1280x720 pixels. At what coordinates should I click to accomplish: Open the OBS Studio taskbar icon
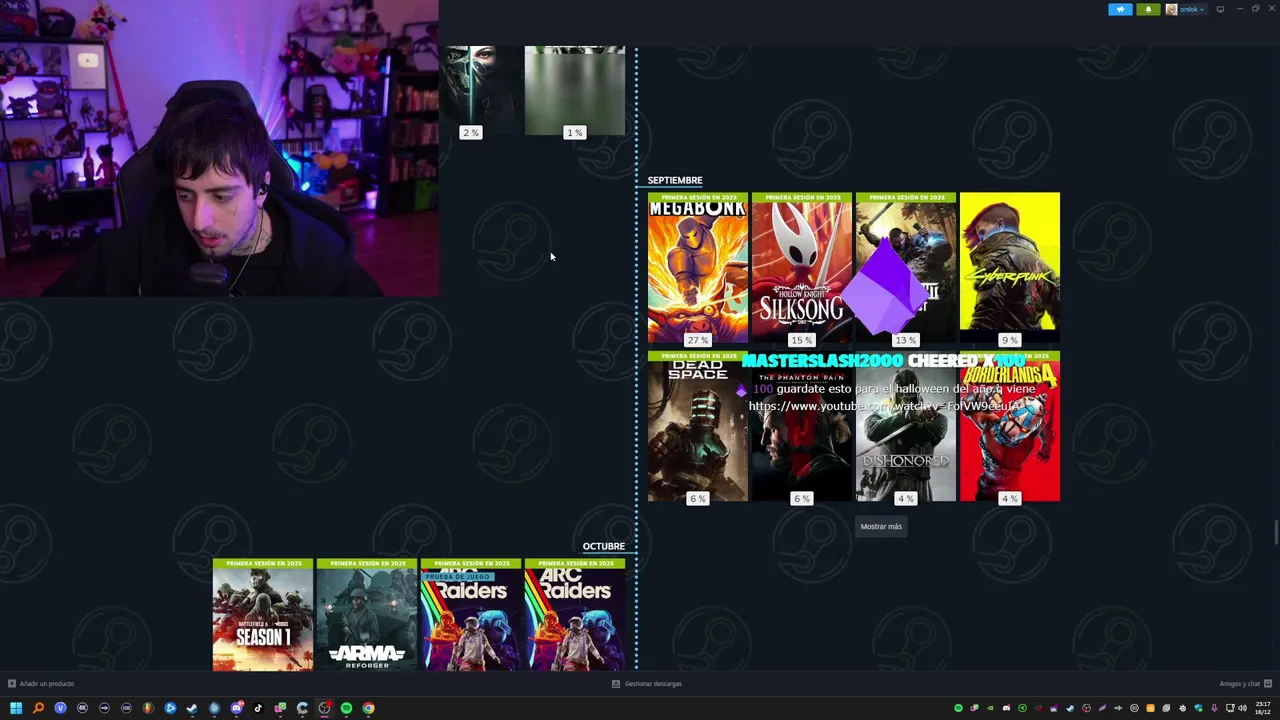(x=324, y=708)
